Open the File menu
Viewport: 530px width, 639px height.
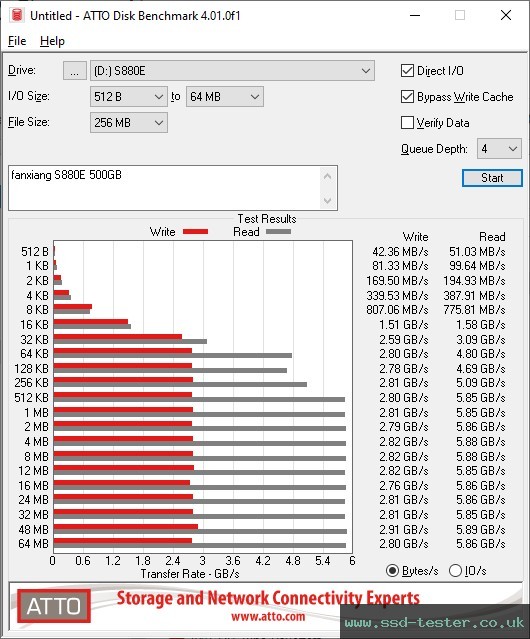[17, 41]
